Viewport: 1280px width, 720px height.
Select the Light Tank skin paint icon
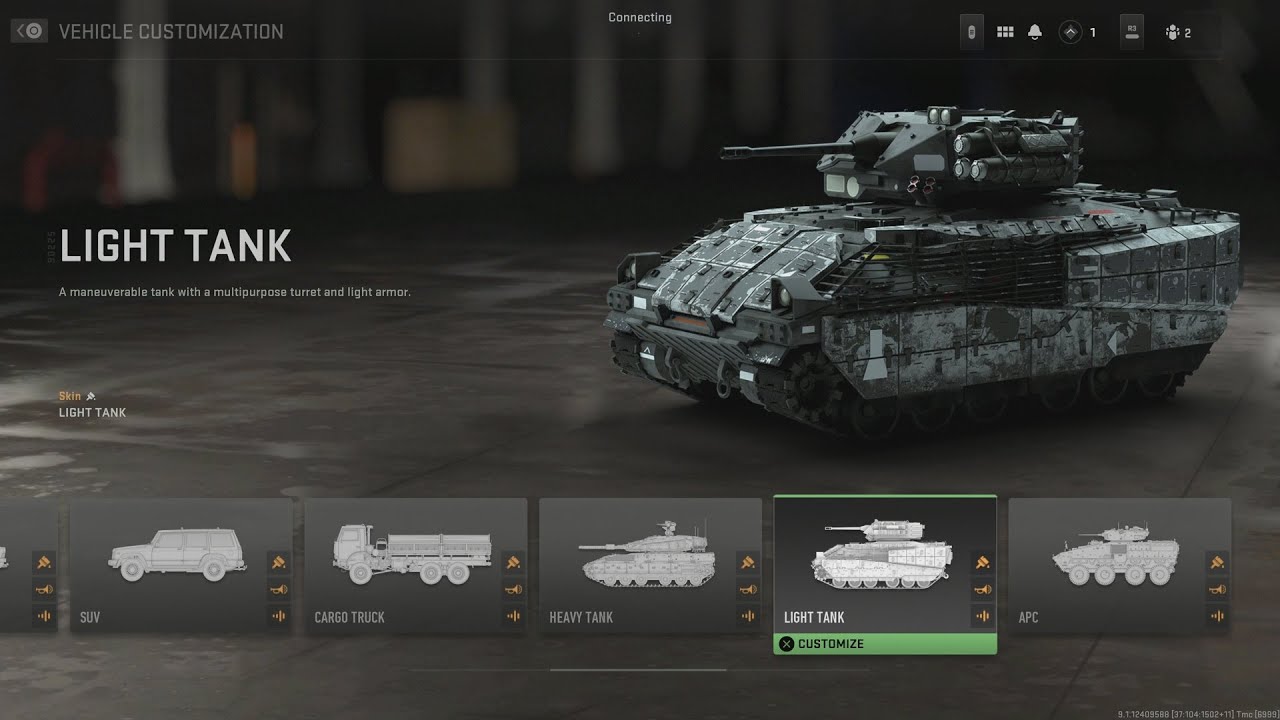[x=981, y=562]
